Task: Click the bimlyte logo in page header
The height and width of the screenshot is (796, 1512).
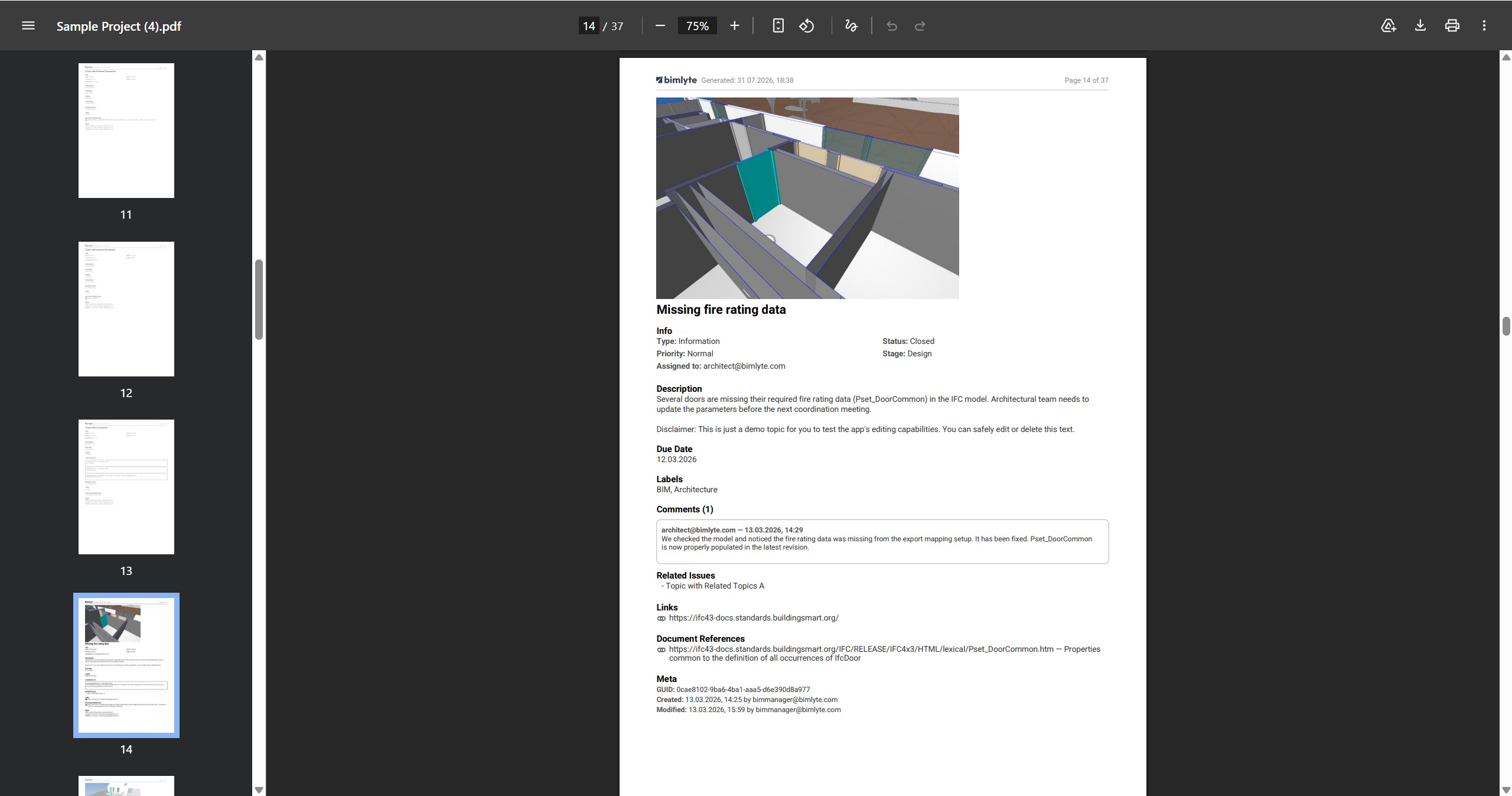Action: (676, 80)
